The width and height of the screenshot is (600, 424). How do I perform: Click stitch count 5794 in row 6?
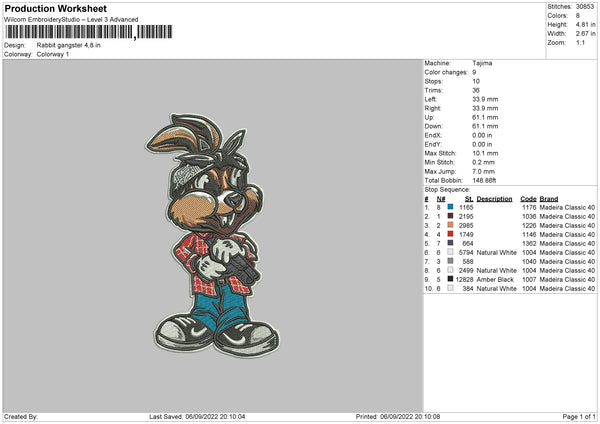pyautogui.click(x=466, y=253)
